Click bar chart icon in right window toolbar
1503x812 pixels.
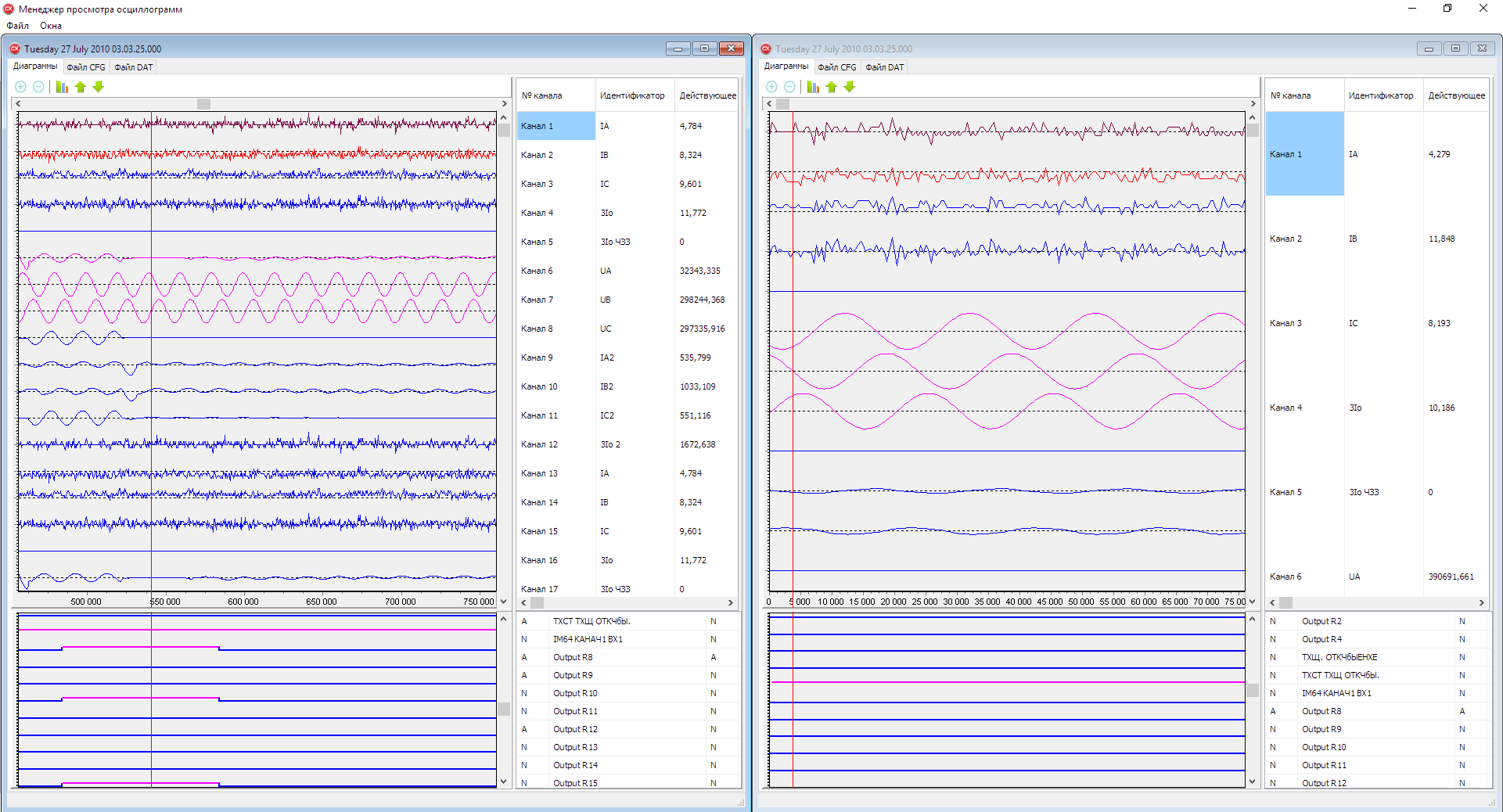[x=813, y=87]
